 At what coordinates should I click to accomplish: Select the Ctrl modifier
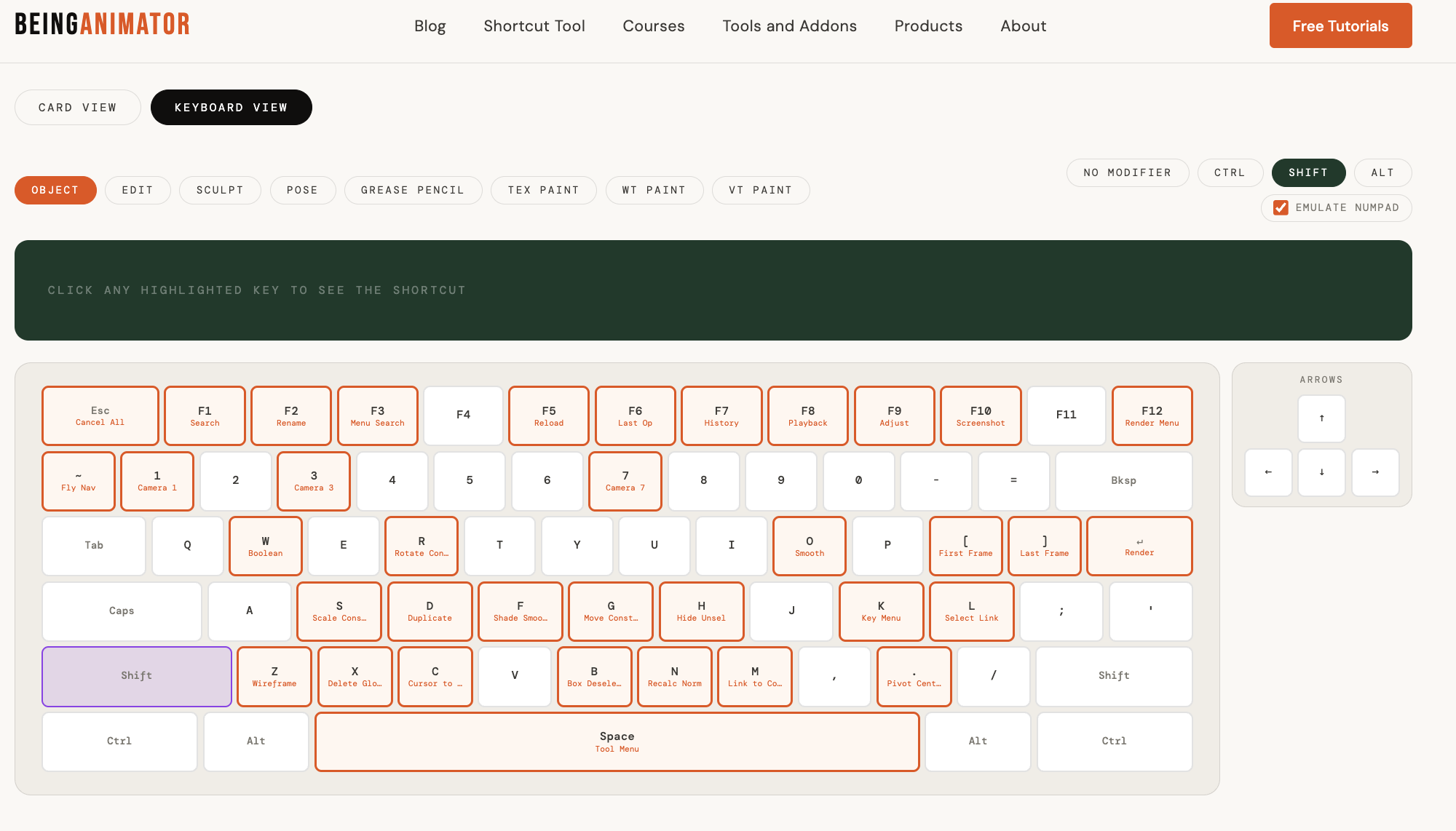(1230, 172)
